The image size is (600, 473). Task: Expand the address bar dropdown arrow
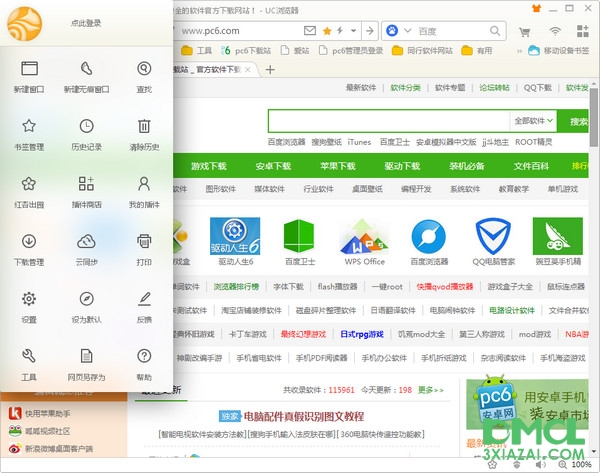[354, 31]
